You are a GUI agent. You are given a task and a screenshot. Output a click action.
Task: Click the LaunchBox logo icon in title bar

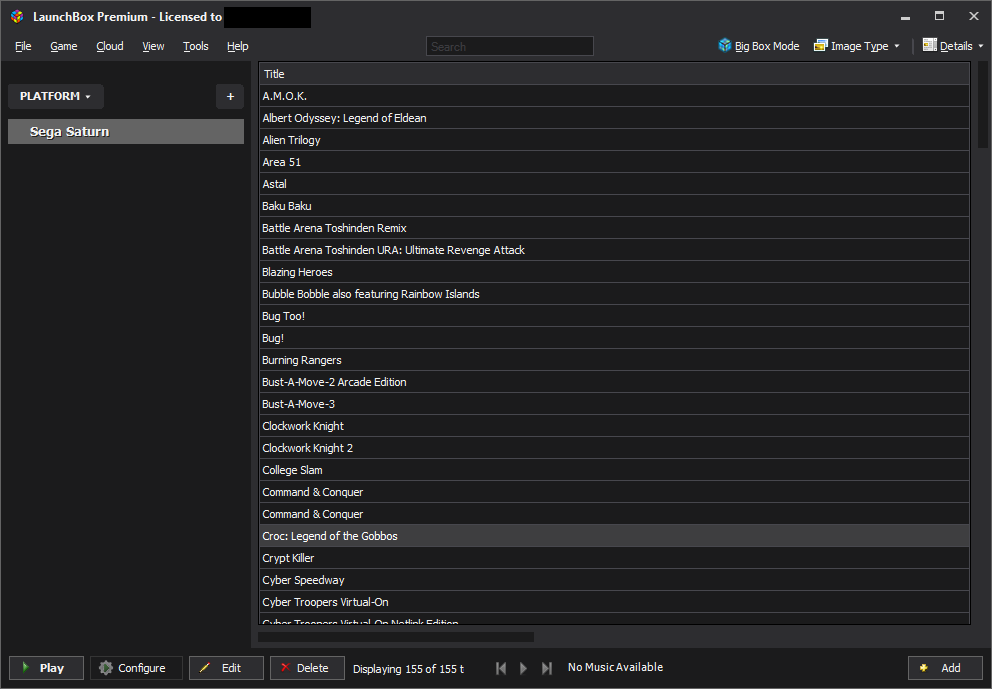[17, 16]
